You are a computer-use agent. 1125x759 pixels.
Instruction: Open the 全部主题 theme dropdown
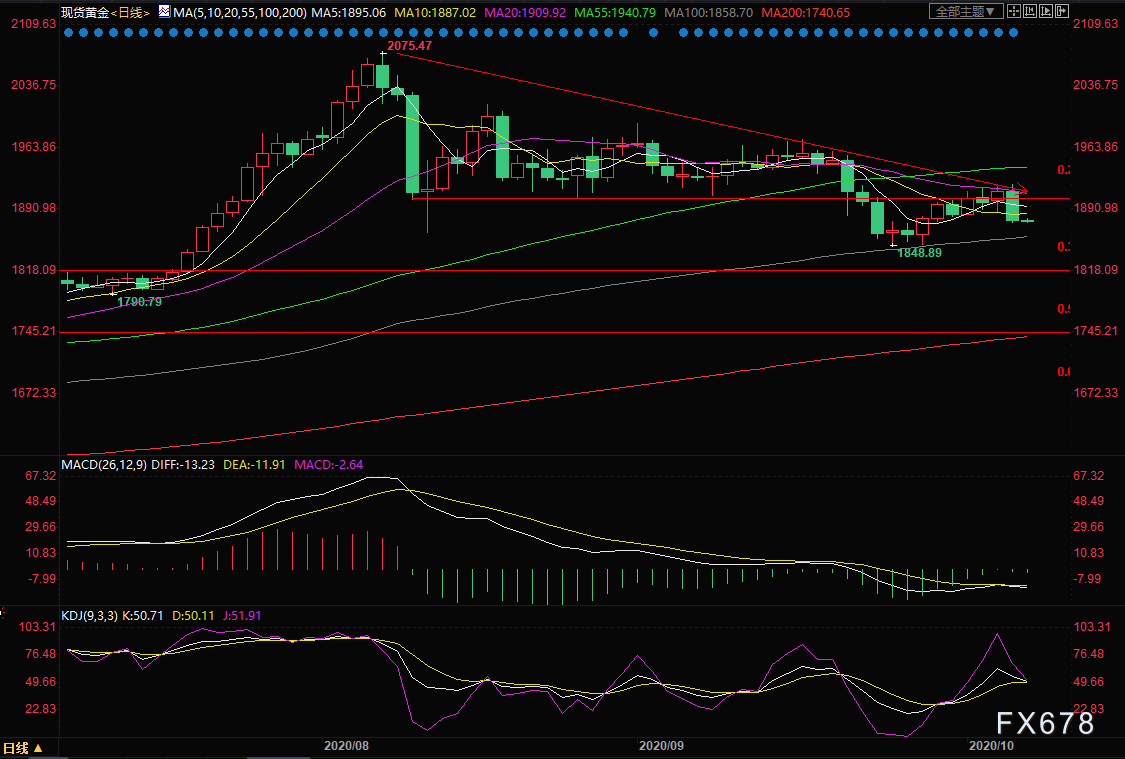click(x=966, y=12)
